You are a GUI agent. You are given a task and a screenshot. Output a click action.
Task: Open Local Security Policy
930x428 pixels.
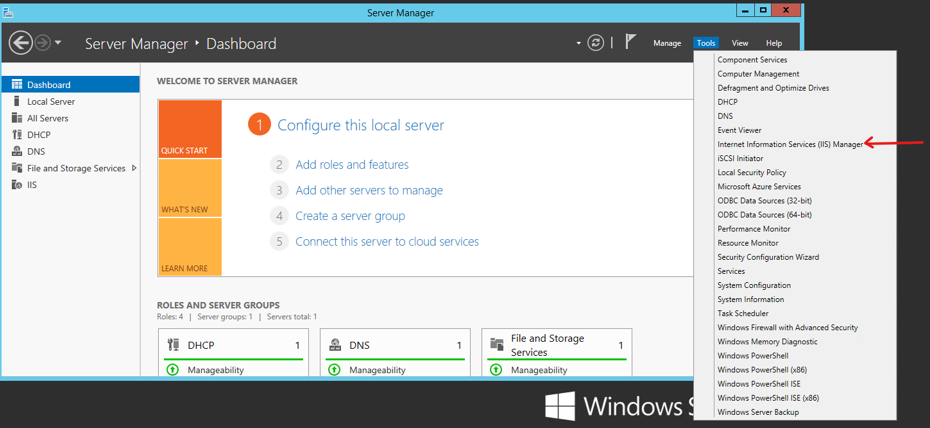coord(751,173)
